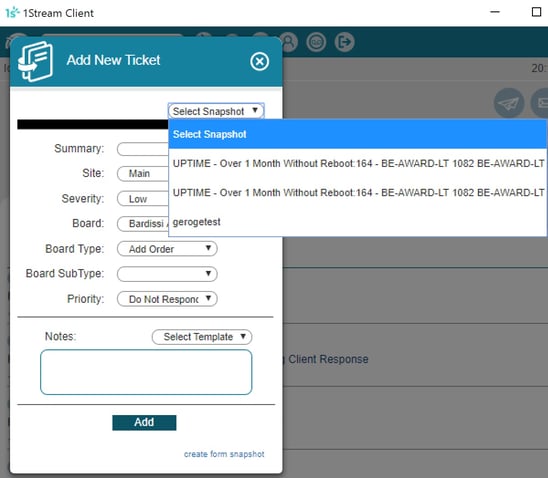Click the logout arrow icon in toolbar
Screen dimensions: 548x478
345,42
